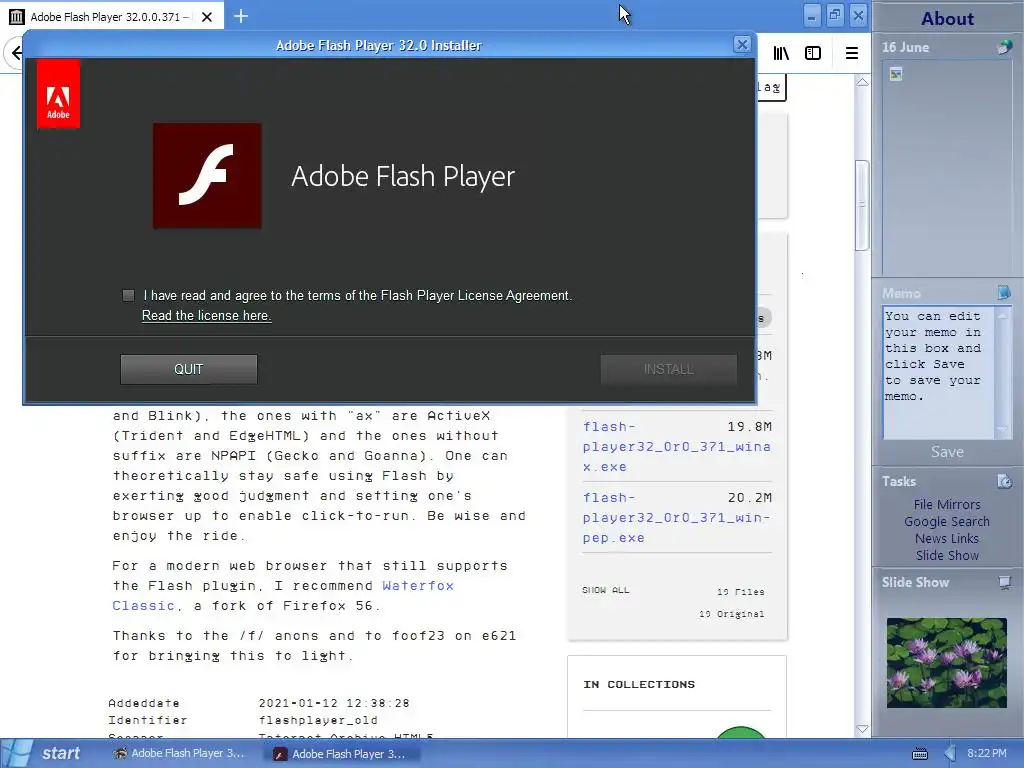
Task: Toggle the browser sidebar icon
Action: pos(813,54)
